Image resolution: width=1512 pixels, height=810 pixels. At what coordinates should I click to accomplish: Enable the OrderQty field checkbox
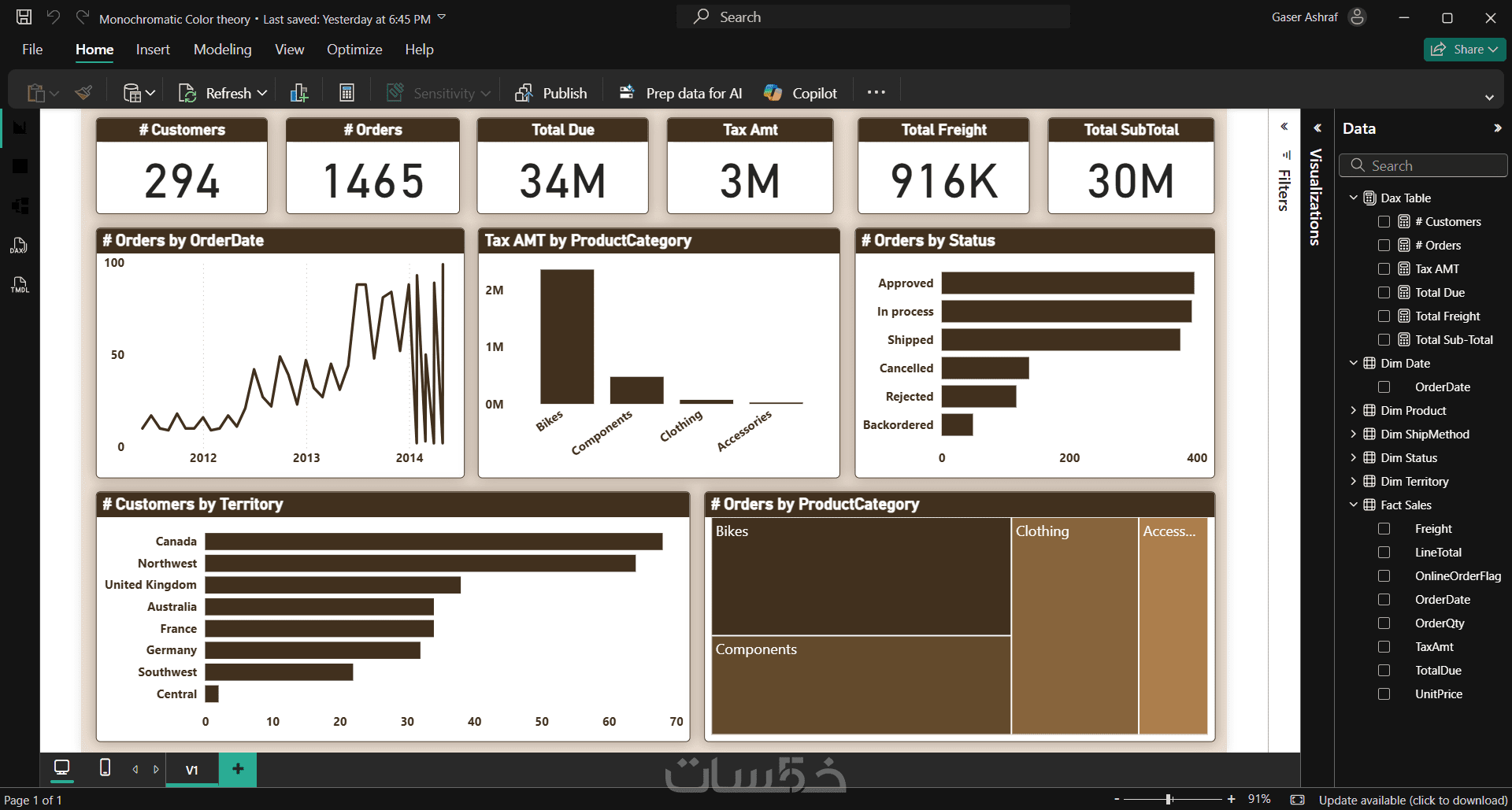pyautogui.click(x=1384, y=623)
